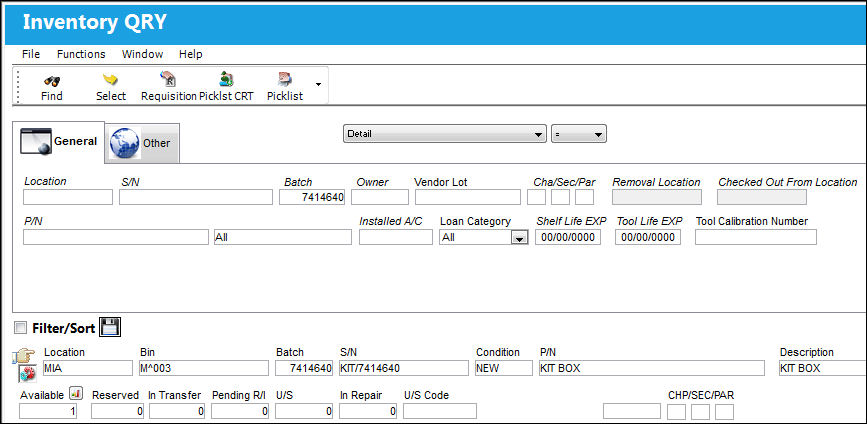Click the All field next to P/N
The width and height of the screenshot is (867, 424).
click(283, 237)
